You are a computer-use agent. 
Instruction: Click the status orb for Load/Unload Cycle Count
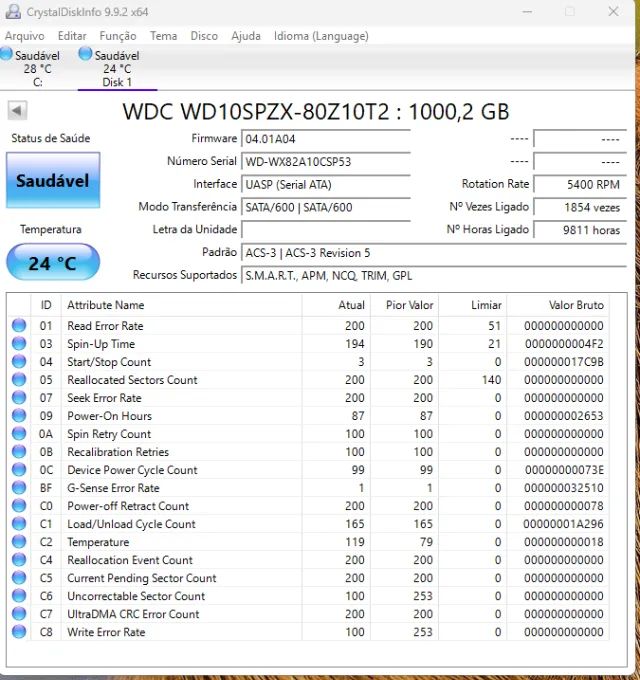(x=19, y=523)
